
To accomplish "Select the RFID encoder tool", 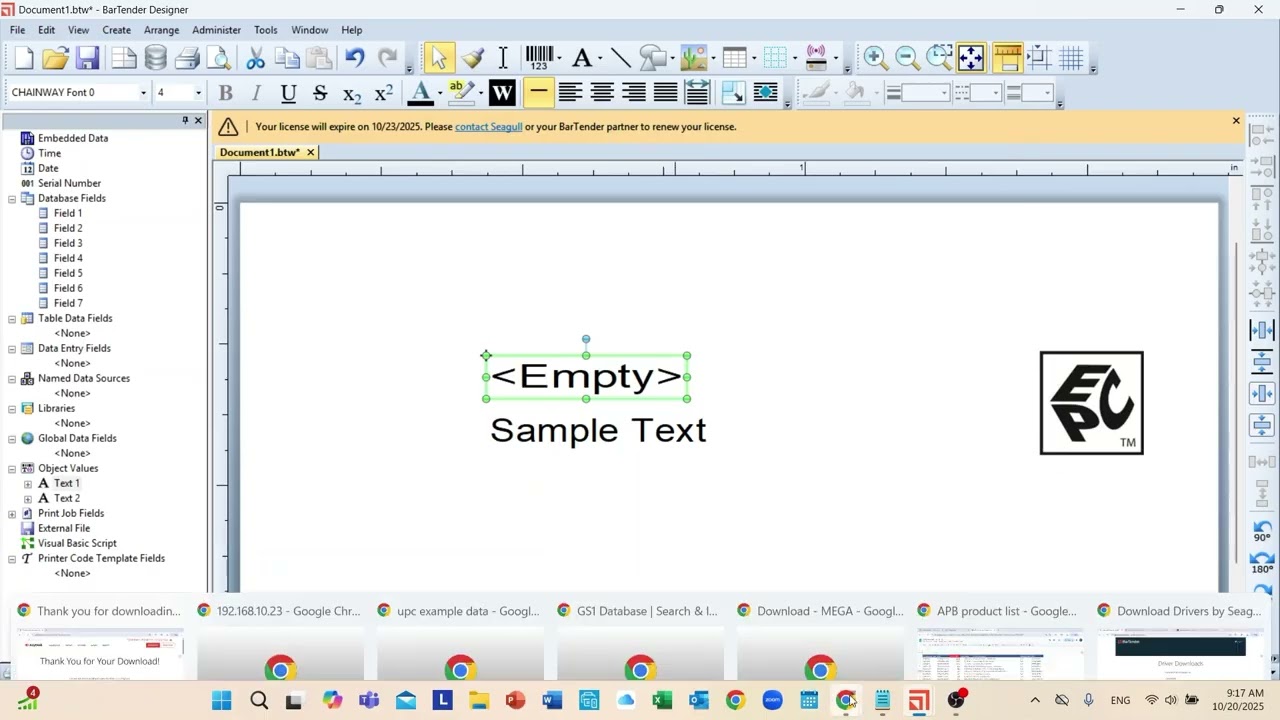I will tap(816, 58).
